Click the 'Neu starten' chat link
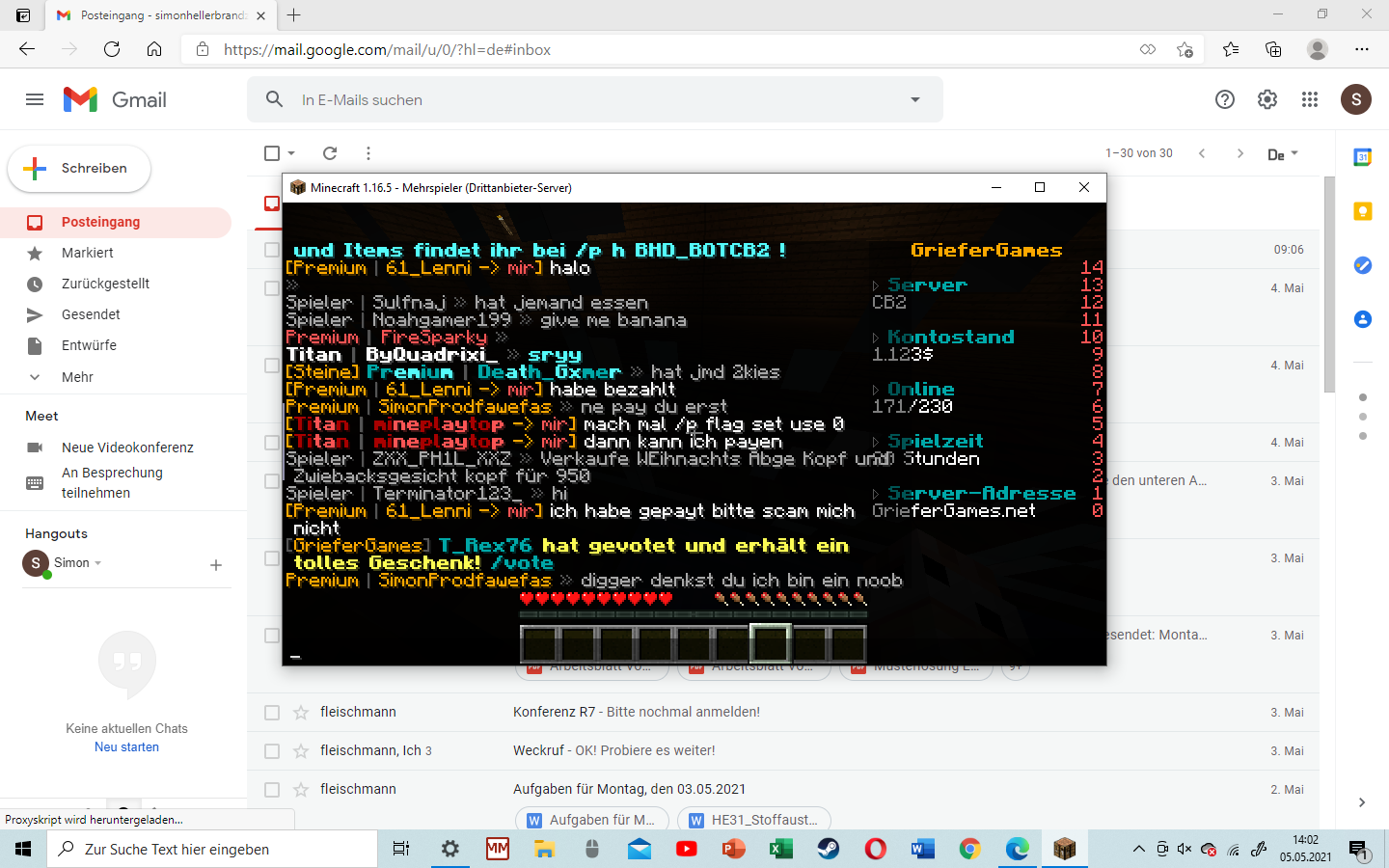 (x=126, y=747)
